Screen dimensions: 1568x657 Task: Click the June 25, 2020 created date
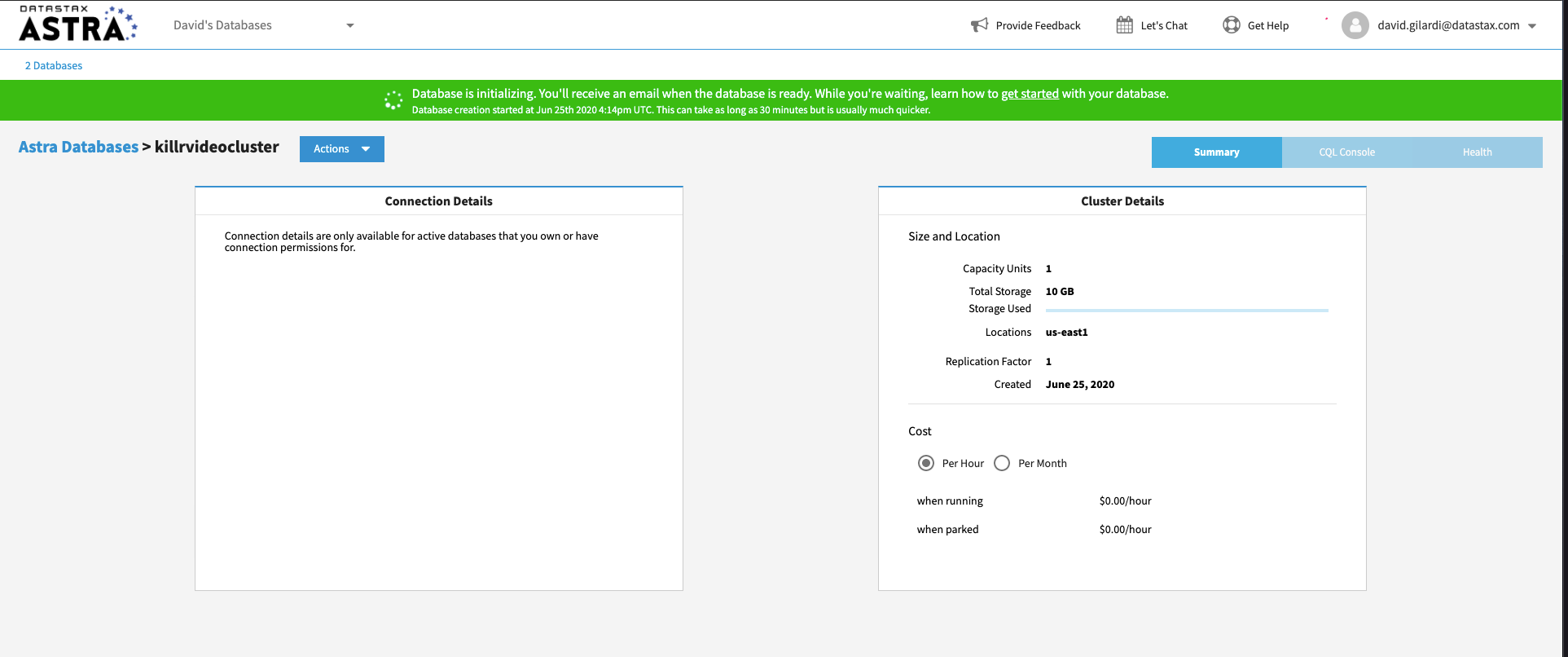tap(1079, 385)
